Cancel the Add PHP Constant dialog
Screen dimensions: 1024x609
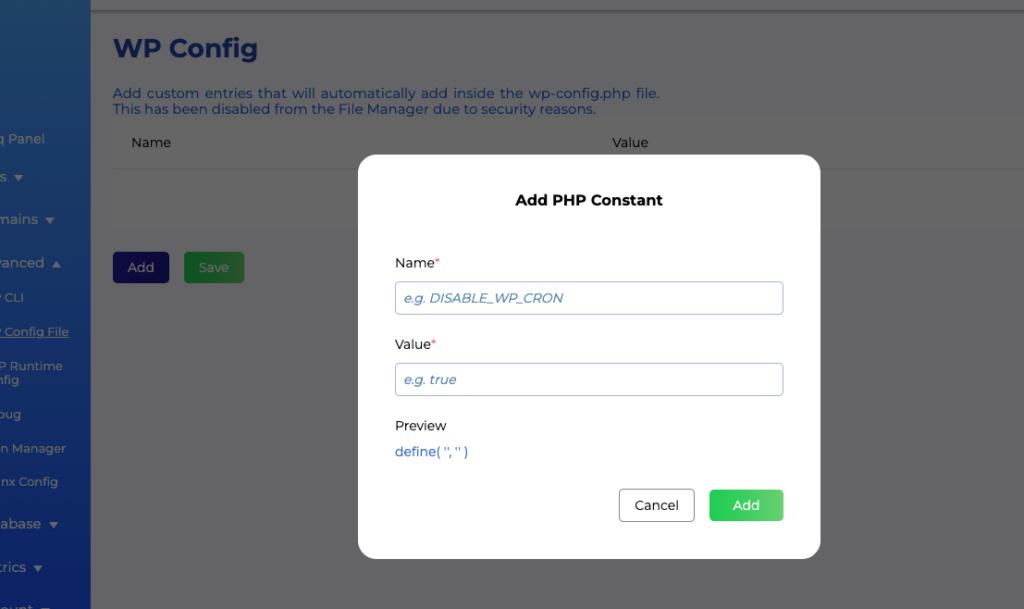coord(656,505)
